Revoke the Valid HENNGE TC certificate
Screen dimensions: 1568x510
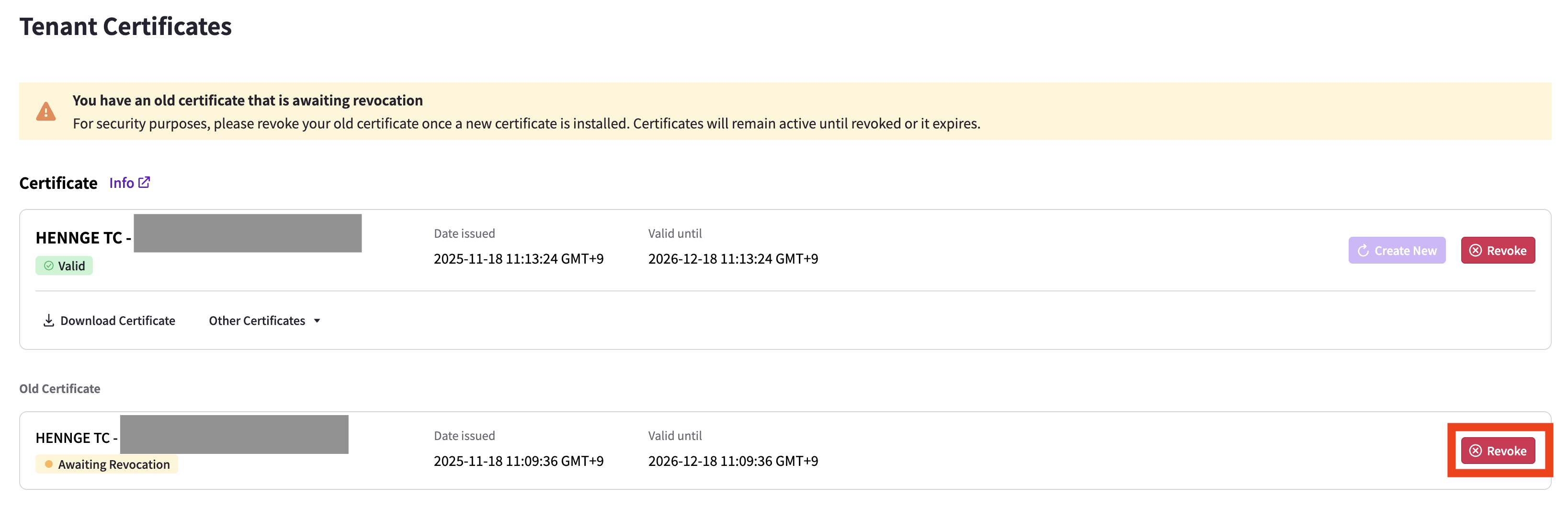click(x=1498, y=250)
